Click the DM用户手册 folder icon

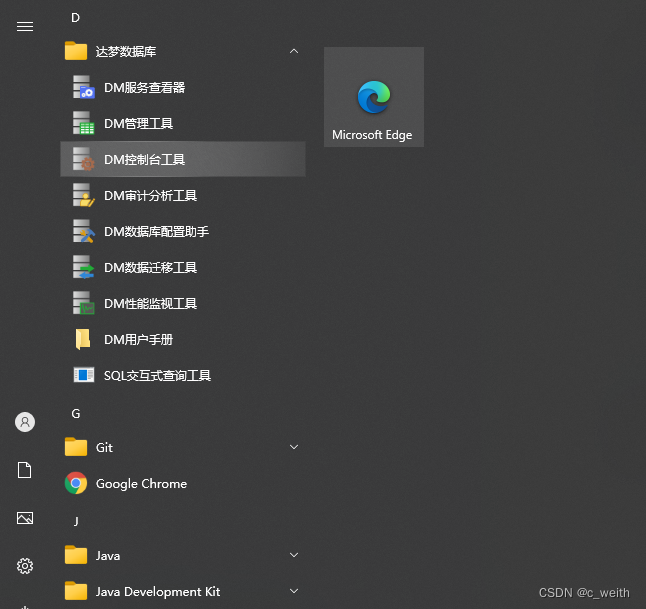(x=83, y=339)
